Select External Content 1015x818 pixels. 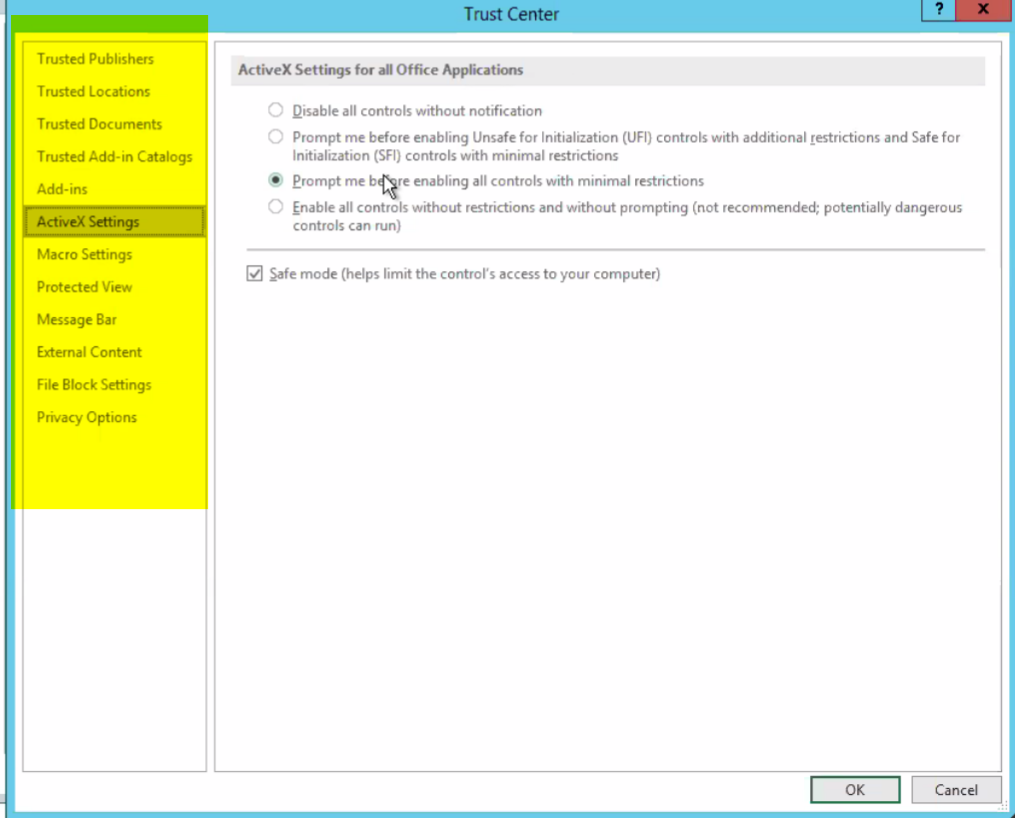pos(89,352)
